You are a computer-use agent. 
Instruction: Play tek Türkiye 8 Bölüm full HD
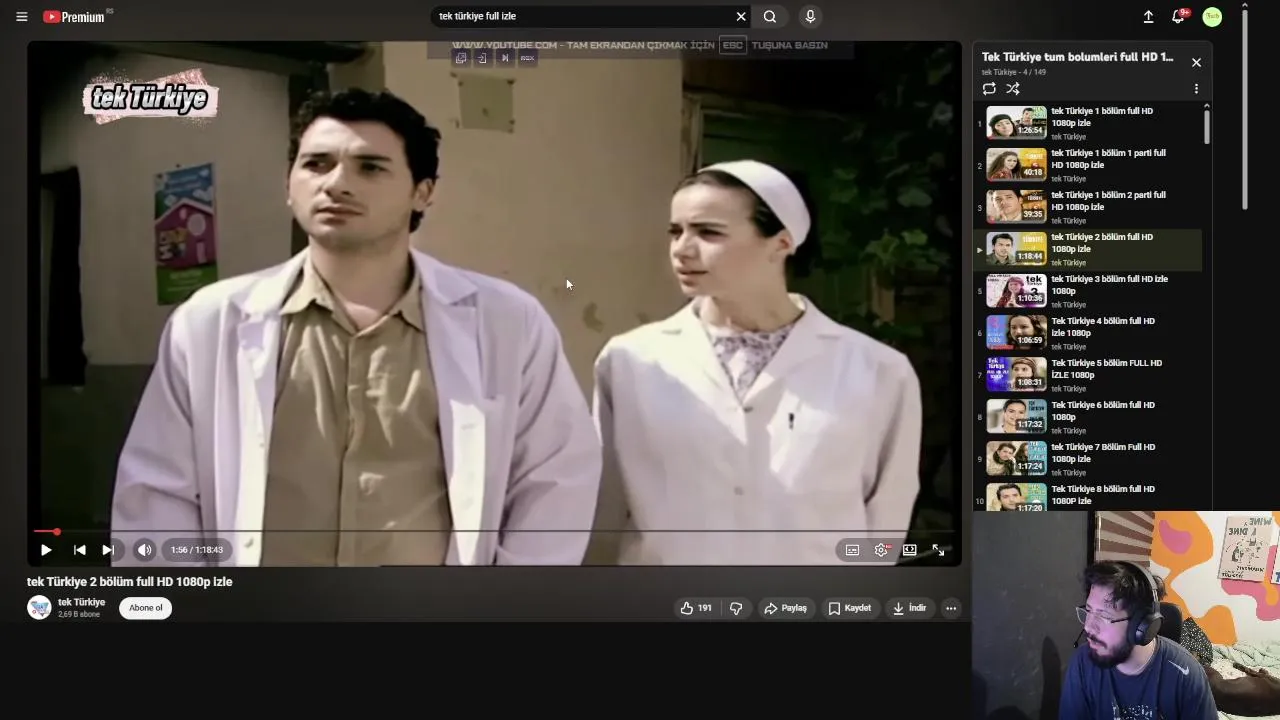1088,497
